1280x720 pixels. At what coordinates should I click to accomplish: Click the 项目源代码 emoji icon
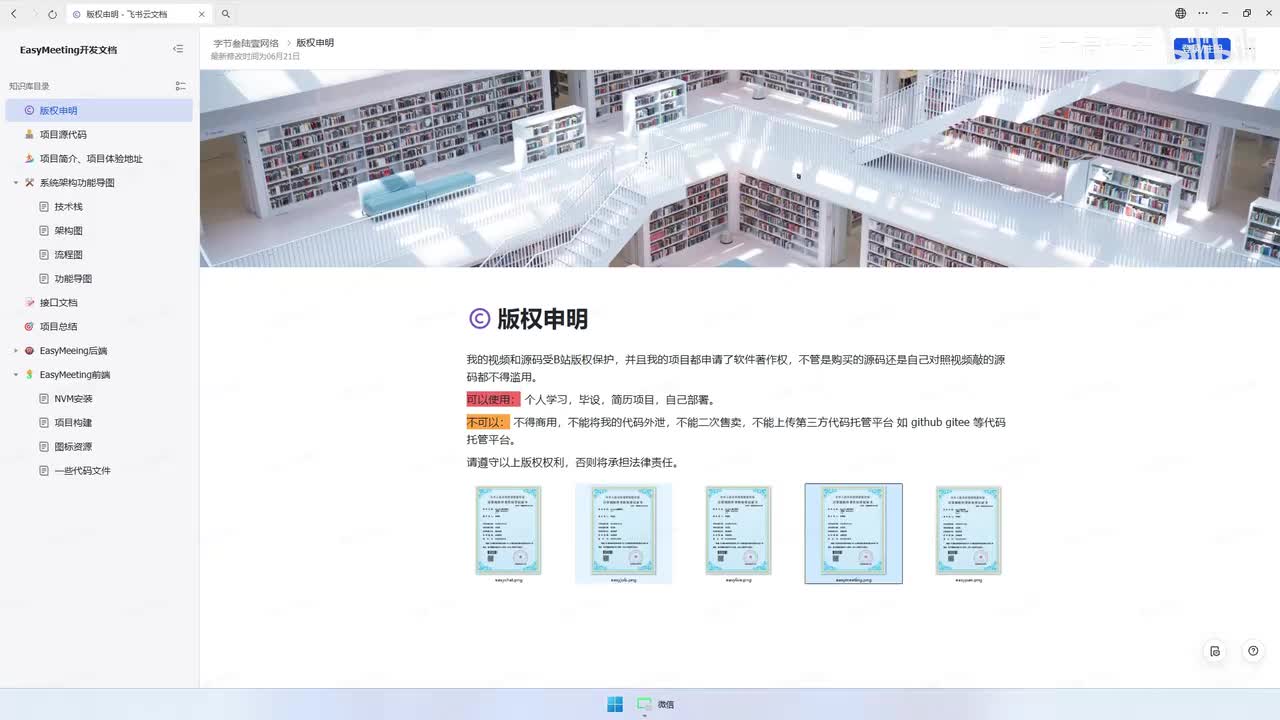click(x=29, y=134)
